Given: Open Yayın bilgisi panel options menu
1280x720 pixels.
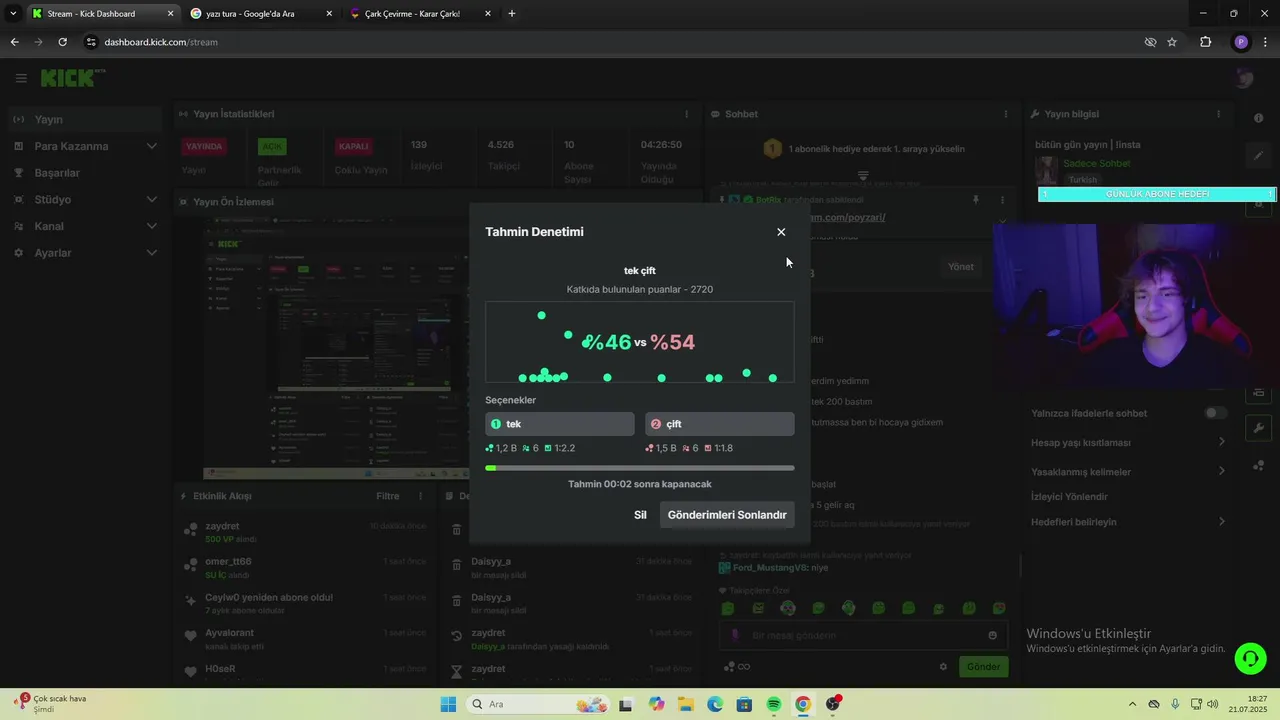Looking at the screenshot, I should pyautogui.click(x=1218, y=114).
